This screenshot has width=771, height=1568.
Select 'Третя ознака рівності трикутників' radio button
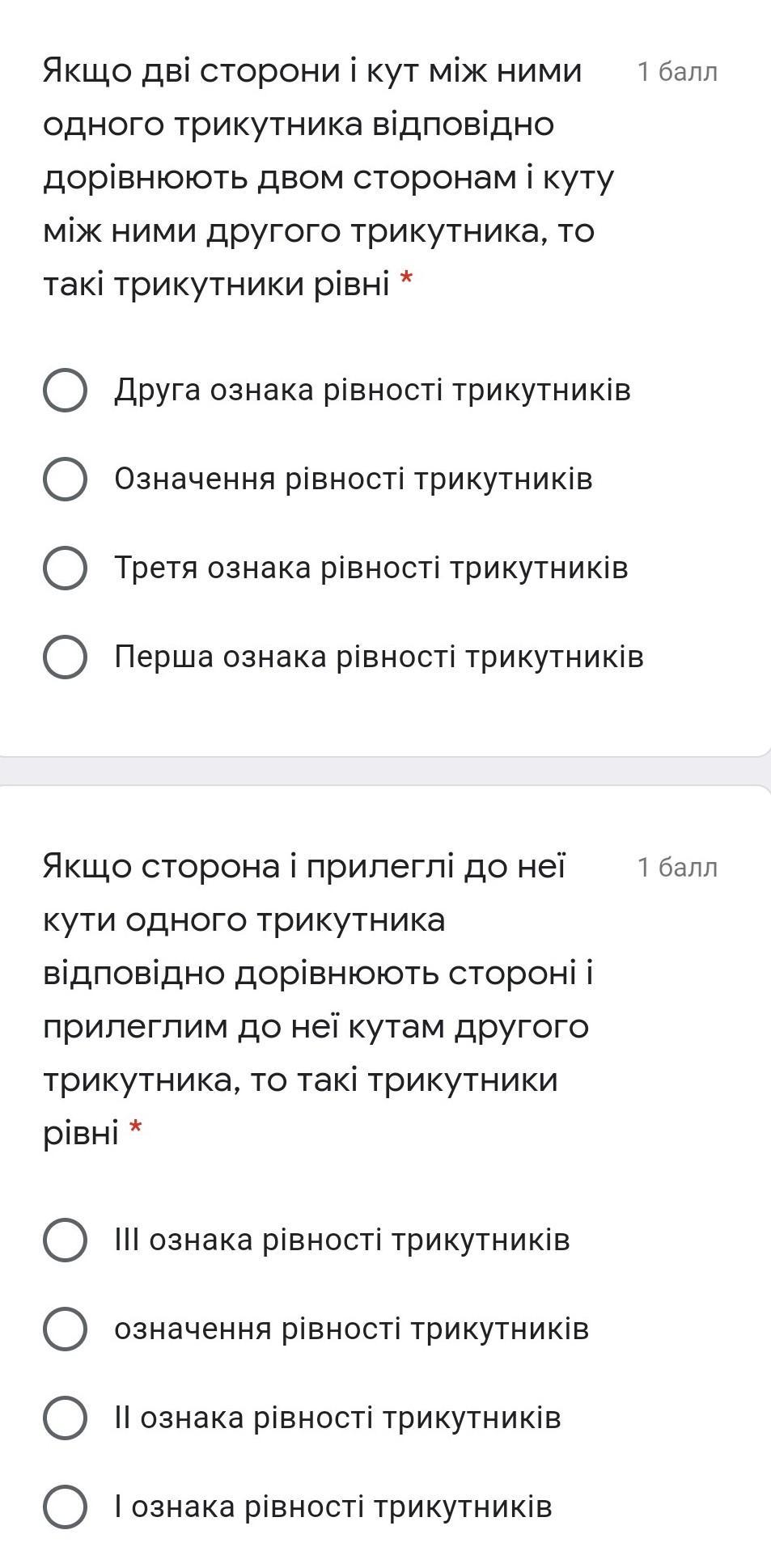point(65,568)
